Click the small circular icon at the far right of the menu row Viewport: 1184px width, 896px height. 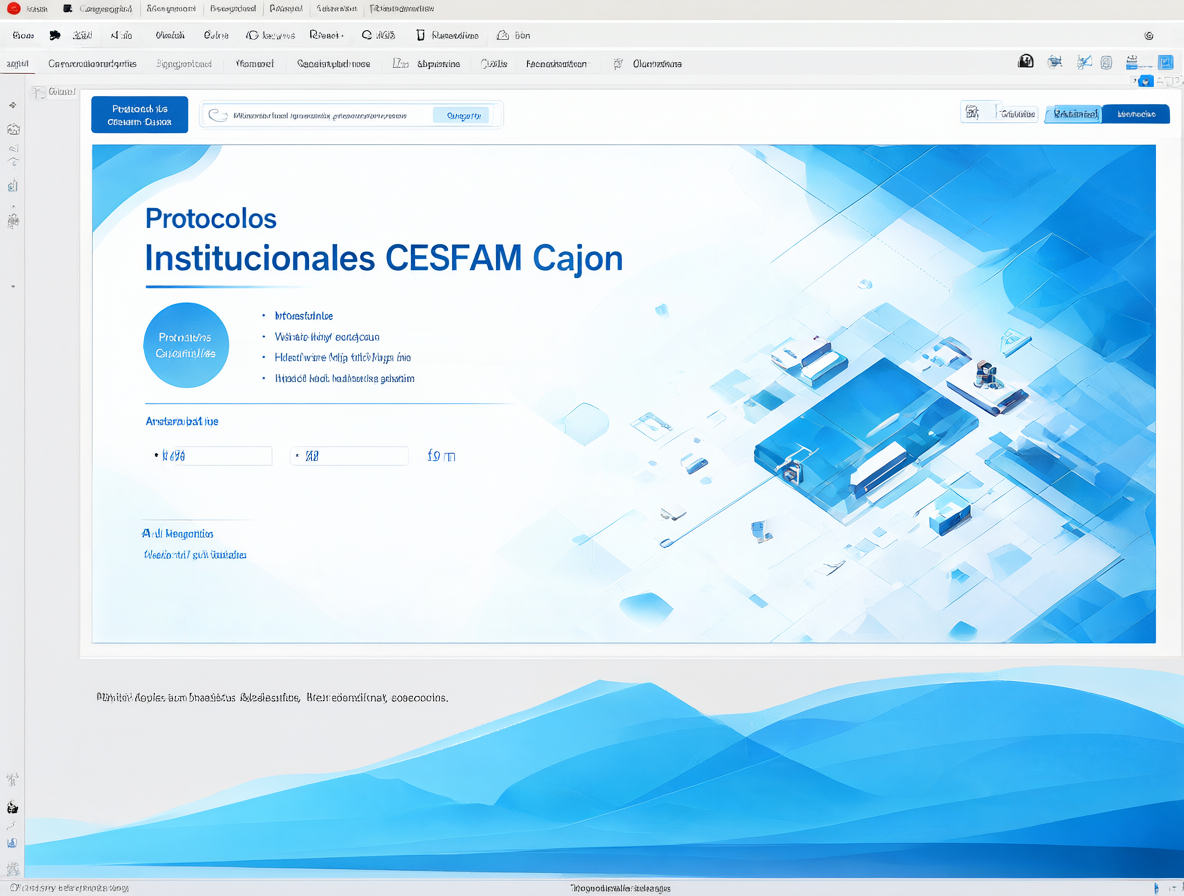tap(1149, 35)
